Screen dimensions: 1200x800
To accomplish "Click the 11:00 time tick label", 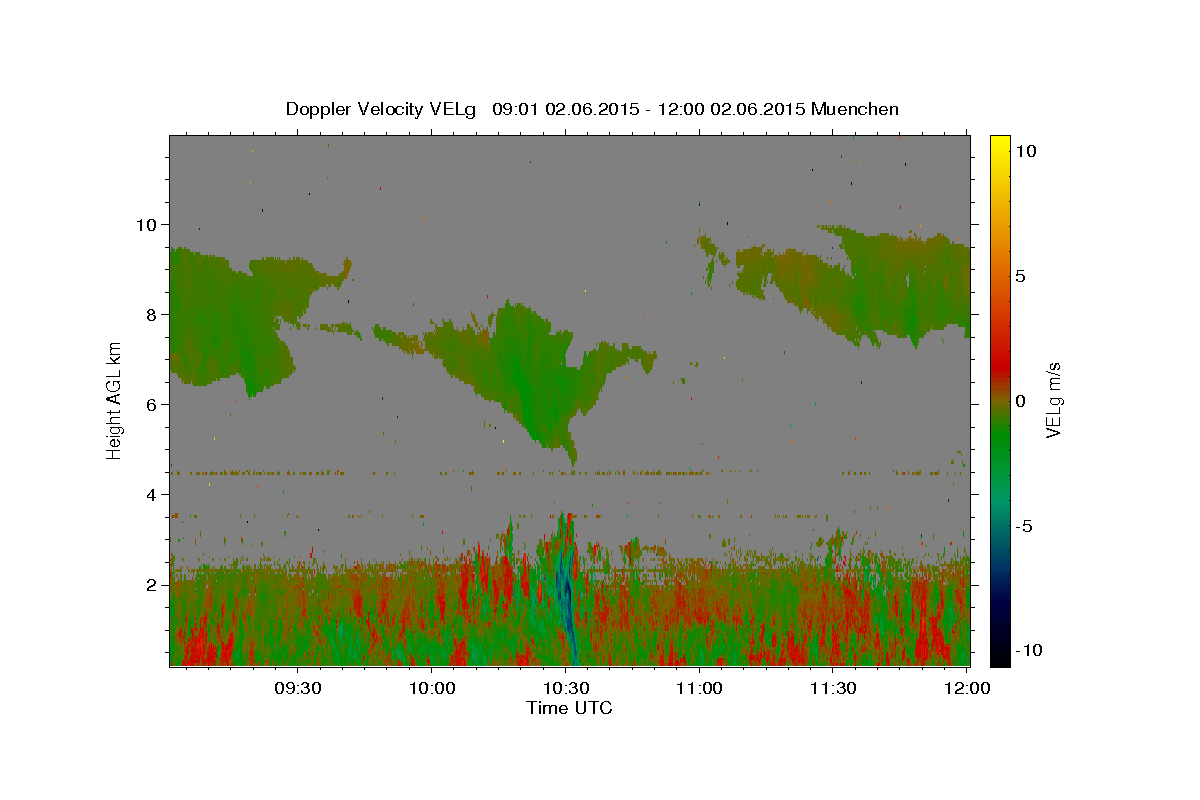I will (x=699, y=688).
